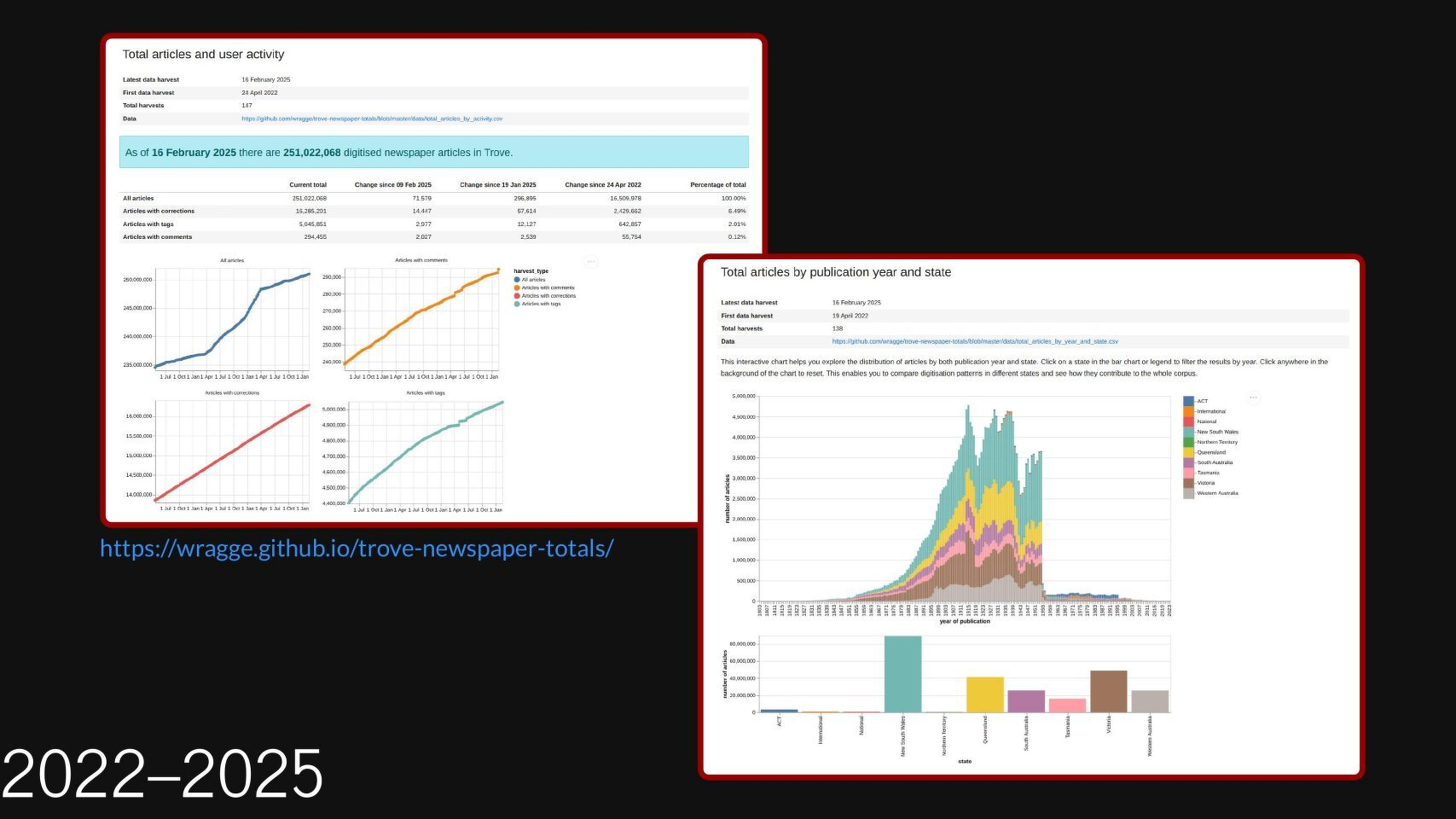Click the All articles blue line chart
Image resolution: width=1456 pixels, height=819 pixels.
pyautogui.click(x=232, y=319)
